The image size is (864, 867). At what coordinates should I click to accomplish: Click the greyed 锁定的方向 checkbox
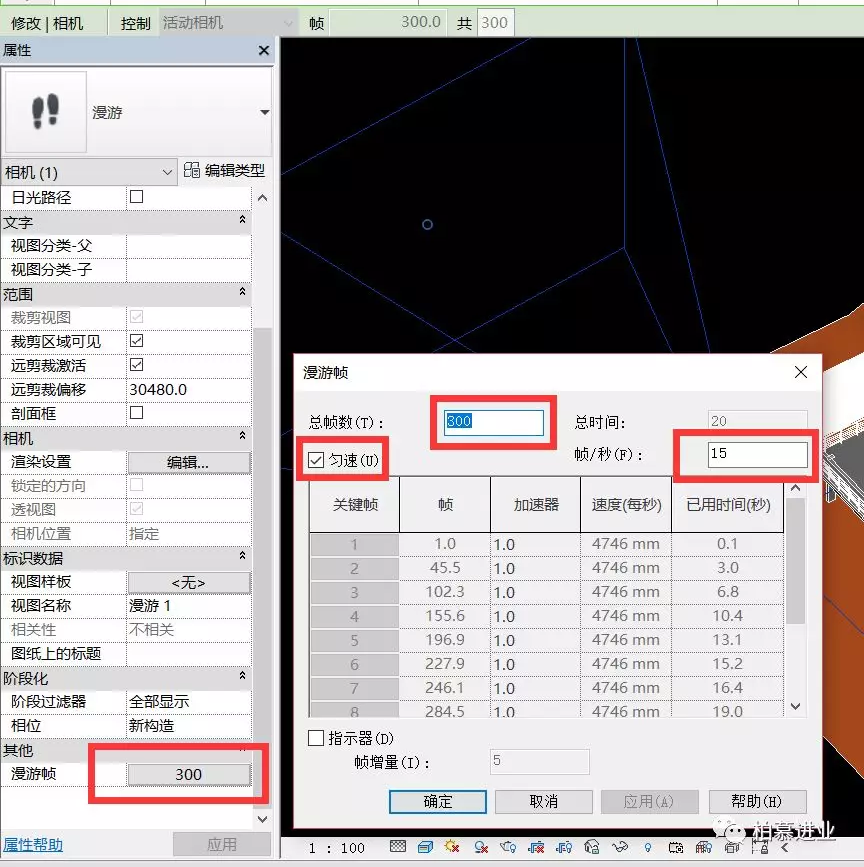[136, 484]
